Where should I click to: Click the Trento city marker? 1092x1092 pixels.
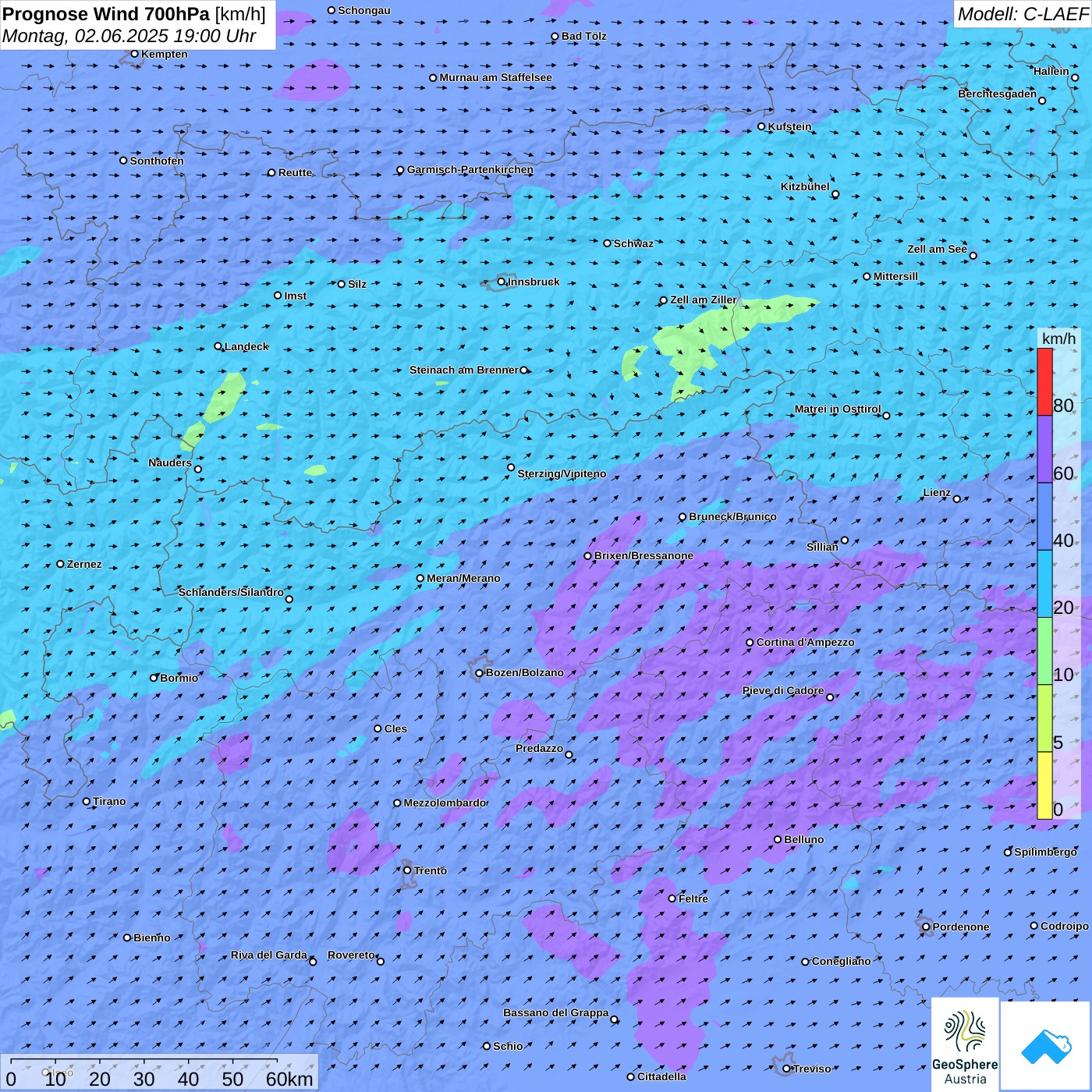(x=407, y=870)
